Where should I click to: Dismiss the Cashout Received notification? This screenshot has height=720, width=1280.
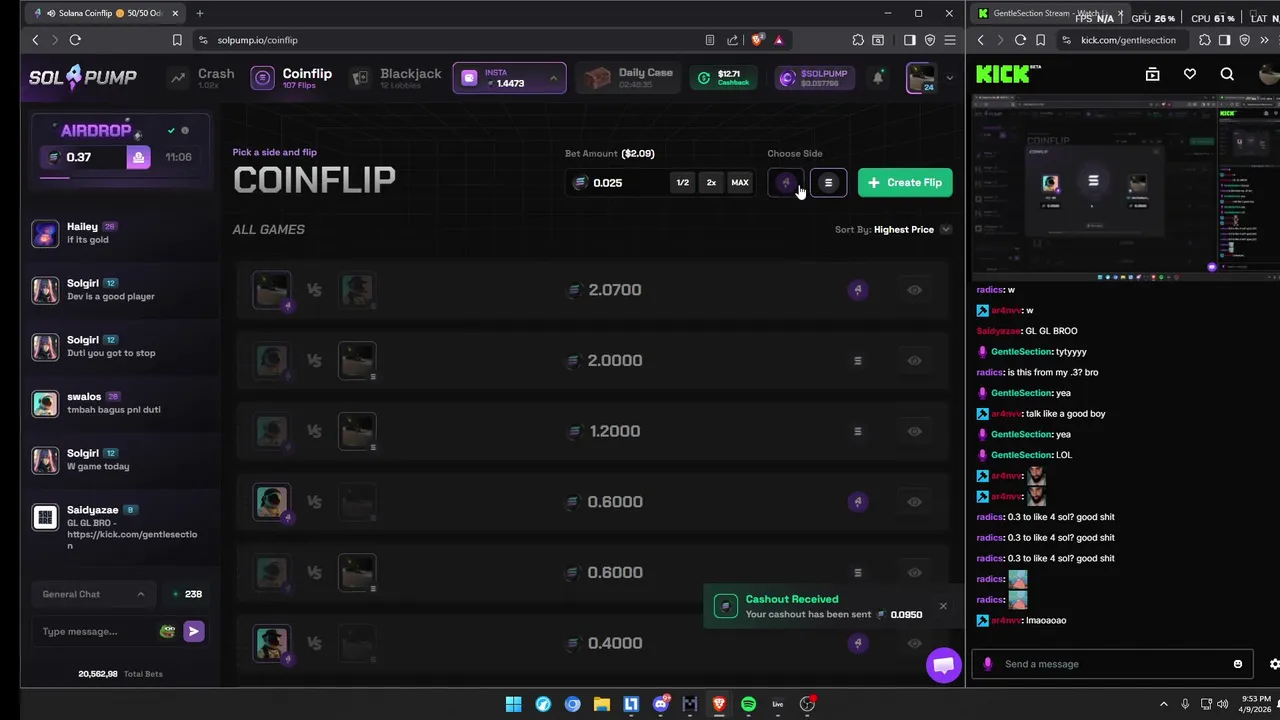coord(942,606)
